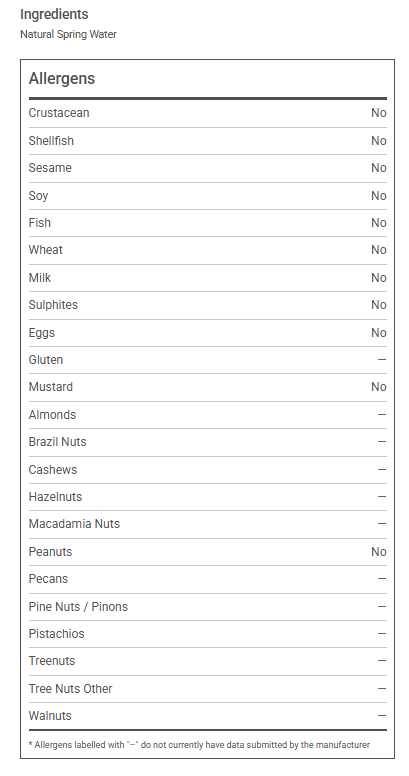
Task: Click the Wheat allergen label
Action: (x=46, y=250)
